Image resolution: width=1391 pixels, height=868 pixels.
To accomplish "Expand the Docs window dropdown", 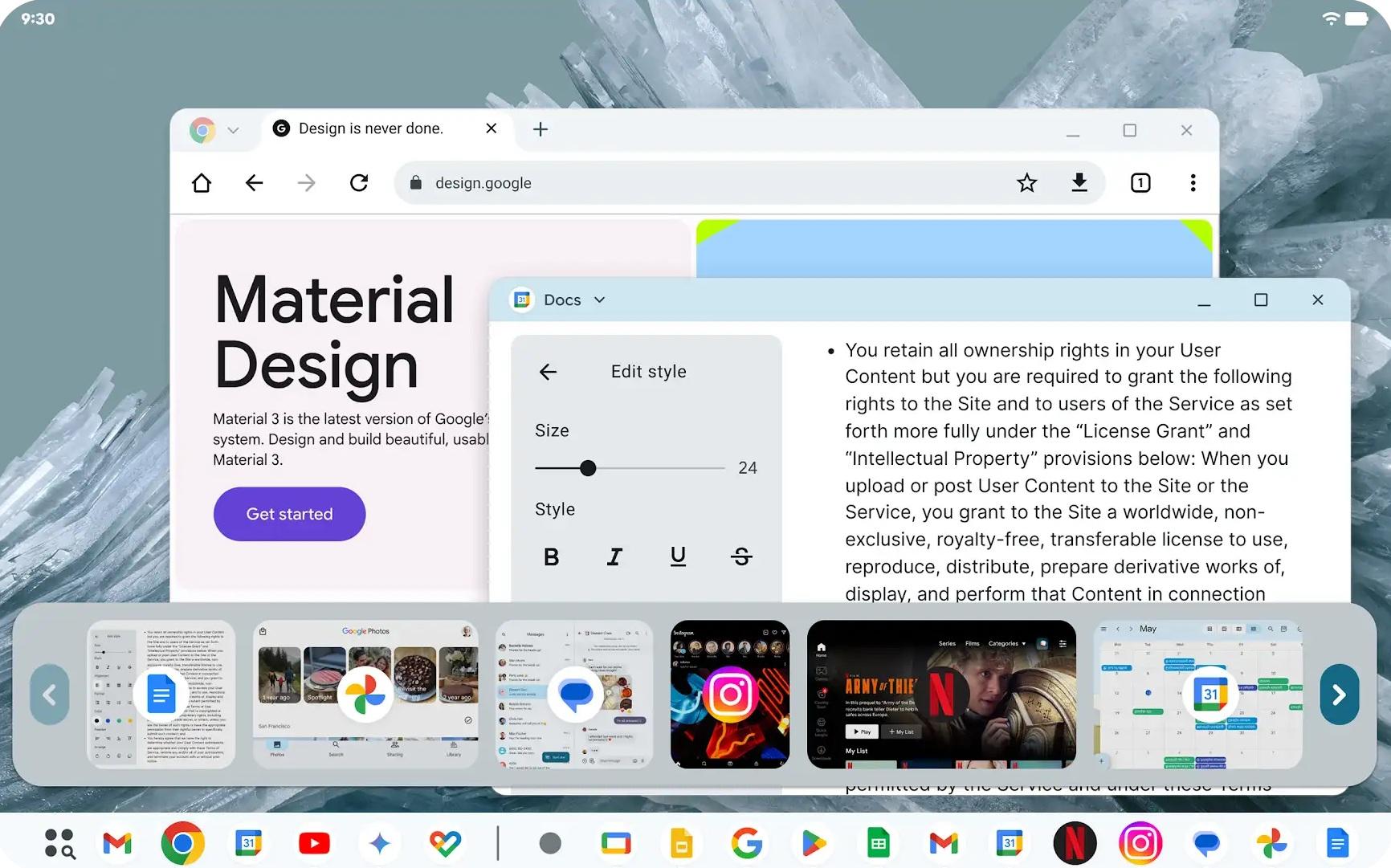I will [x=599, y=300].
